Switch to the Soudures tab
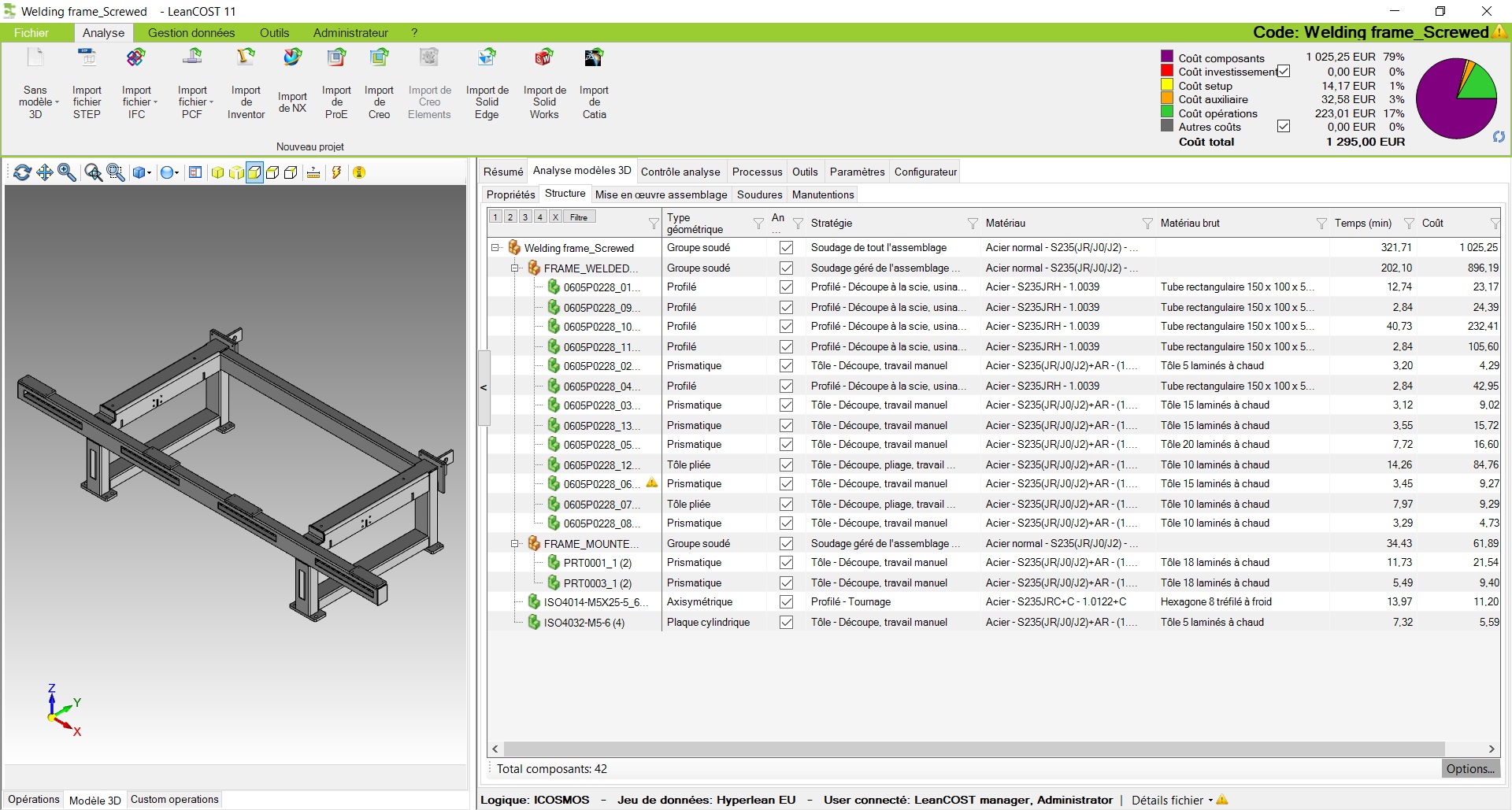The height and width of the screenshot is (810, 1512). pos(759,194)
